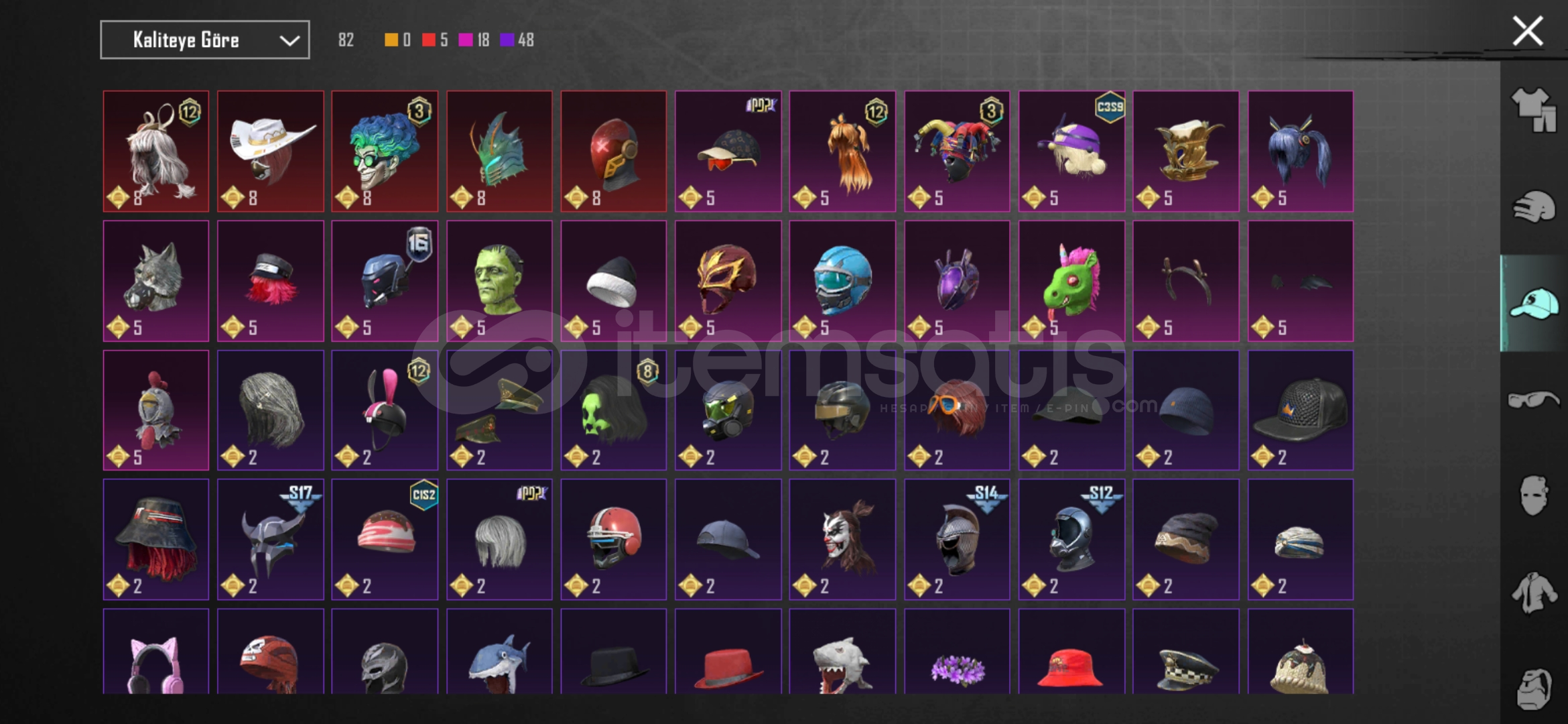
Task: Select the green Frankenstein mask item
Action: pyautogui.click(x=499, y=281)
